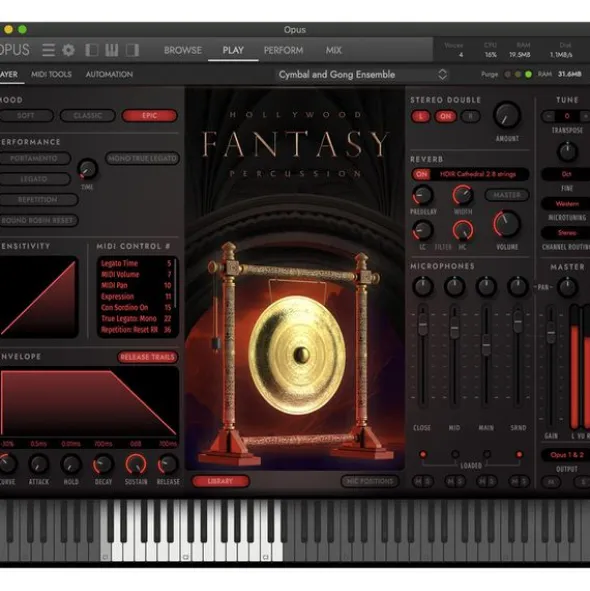Image resolution: width=590 pixels, height=591 pixels.
Task: Click the envelope Hold knob
Action: pos(71,464)
